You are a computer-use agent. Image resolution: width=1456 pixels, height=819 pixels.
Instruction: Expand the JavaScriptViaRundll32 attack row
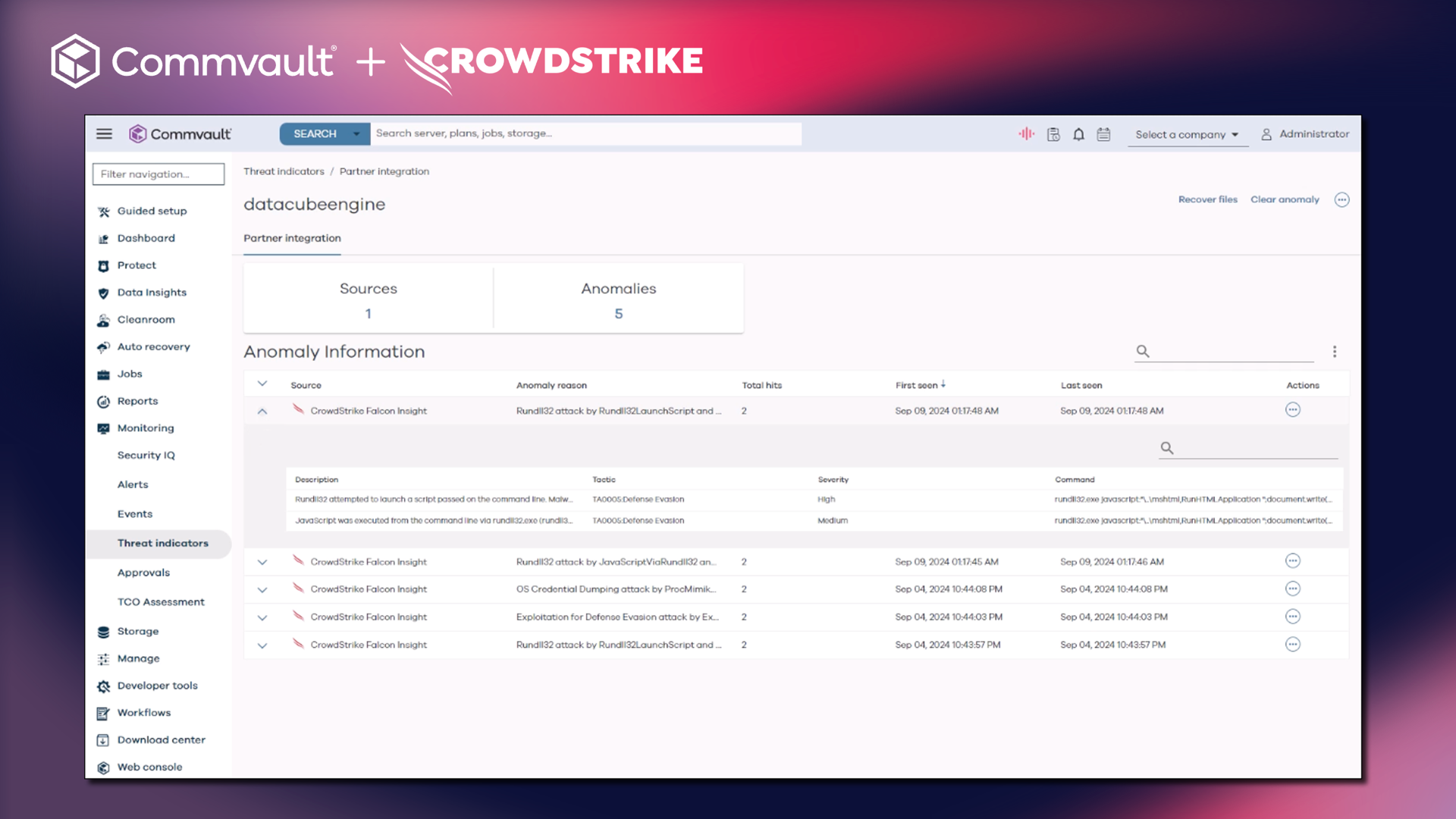pyautogui.click(x=262, y=563)
